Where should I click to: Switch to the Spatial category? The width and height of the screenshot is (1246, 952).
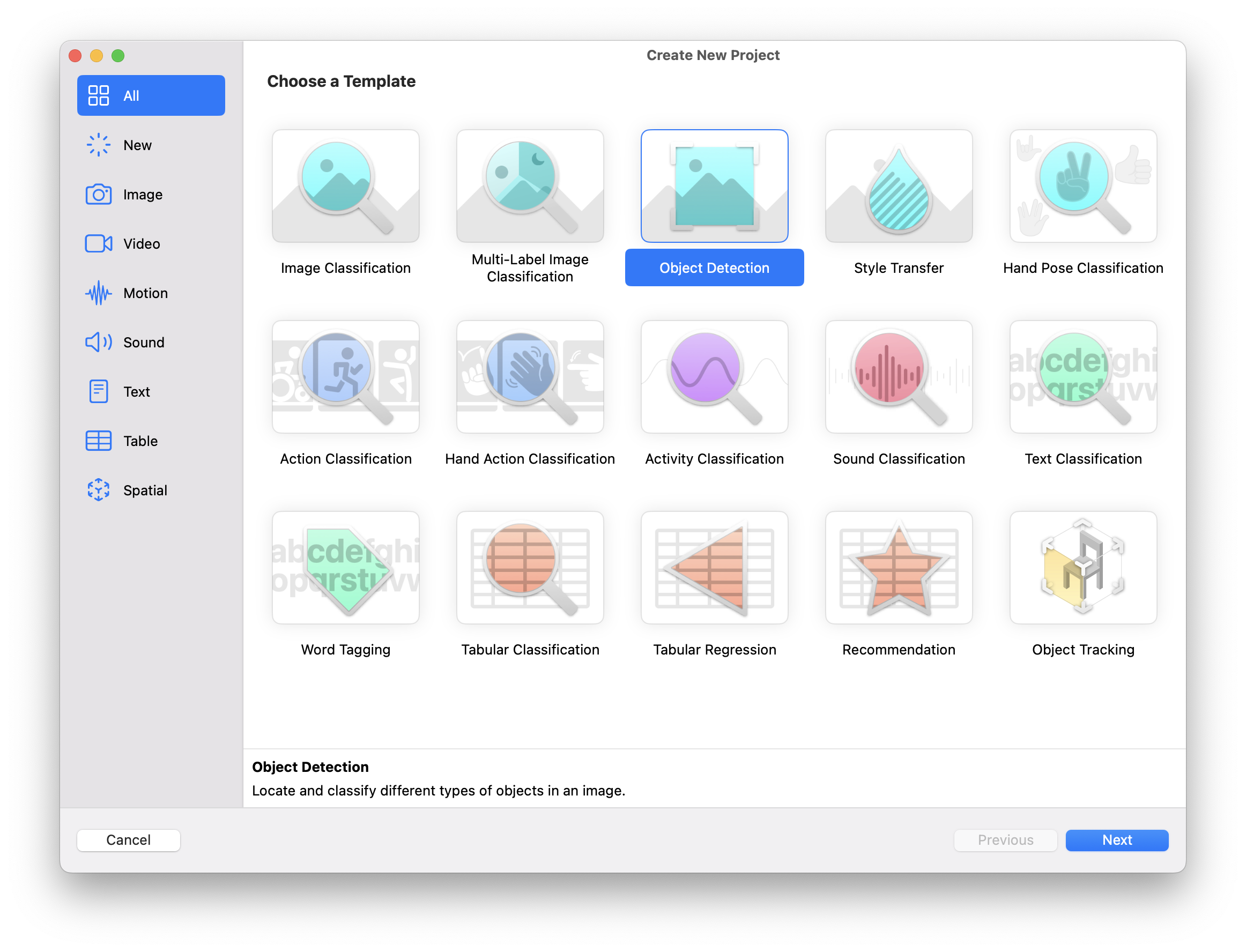coord(145,490)
